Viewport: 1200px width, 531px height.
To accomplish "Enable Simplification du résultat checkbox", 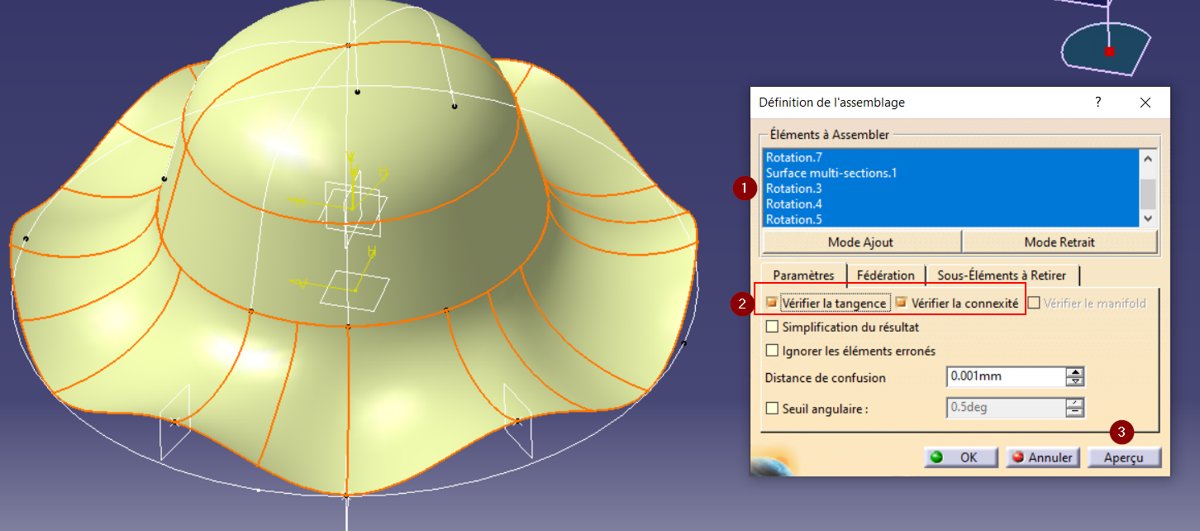I will (x=772, y=327).
